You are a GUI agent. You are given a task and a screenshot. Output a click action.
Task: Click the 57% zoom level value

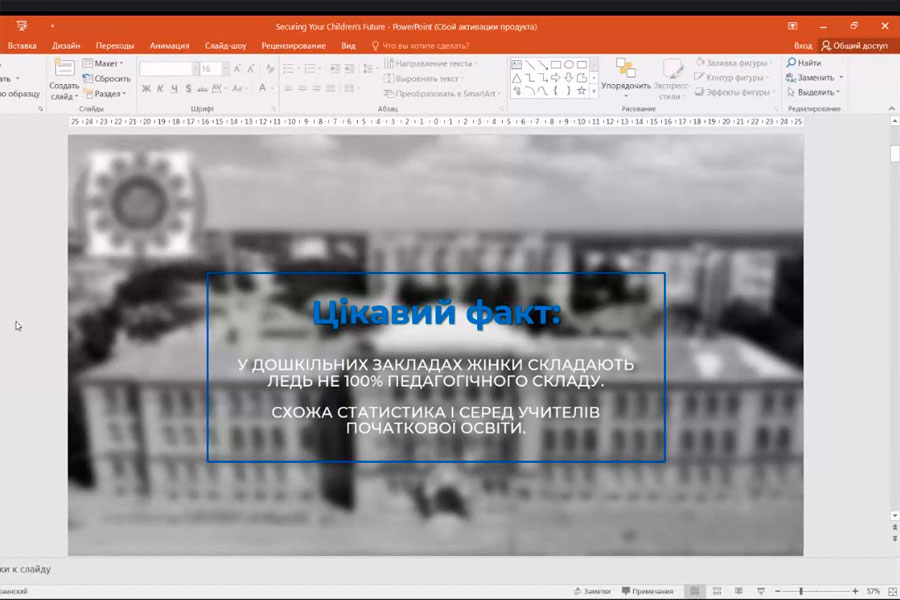[873, 591]
